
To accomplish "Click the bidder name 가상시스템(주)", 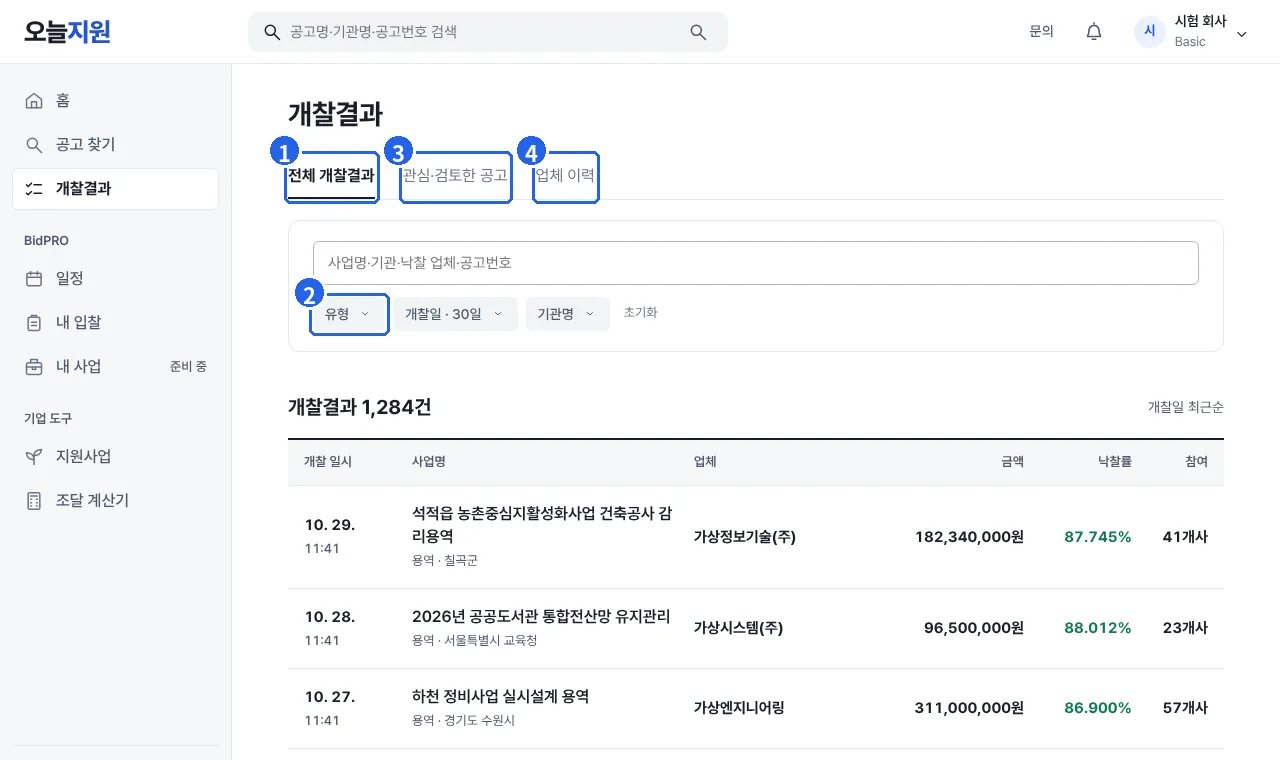I will 738,628.
